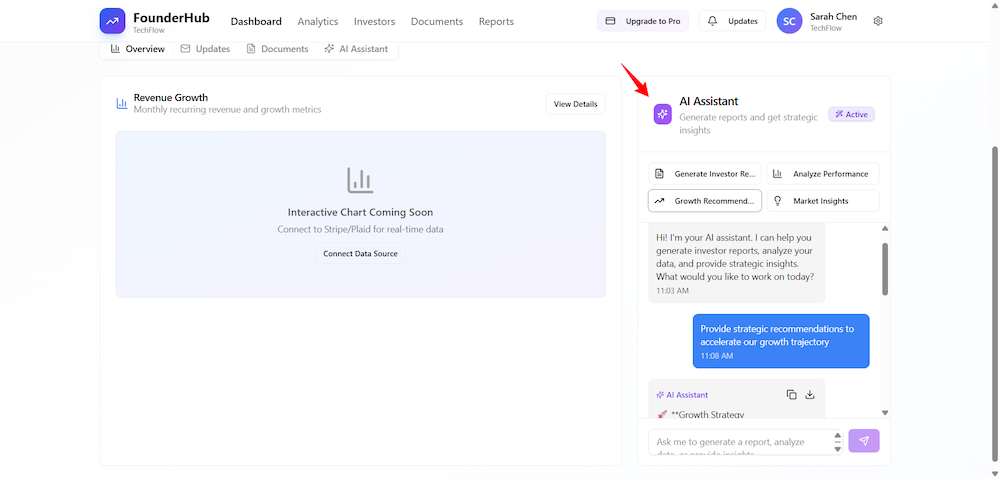The image size is (1000, 479).
Task: Open the Updates notification button
Action: click(732, 21)
